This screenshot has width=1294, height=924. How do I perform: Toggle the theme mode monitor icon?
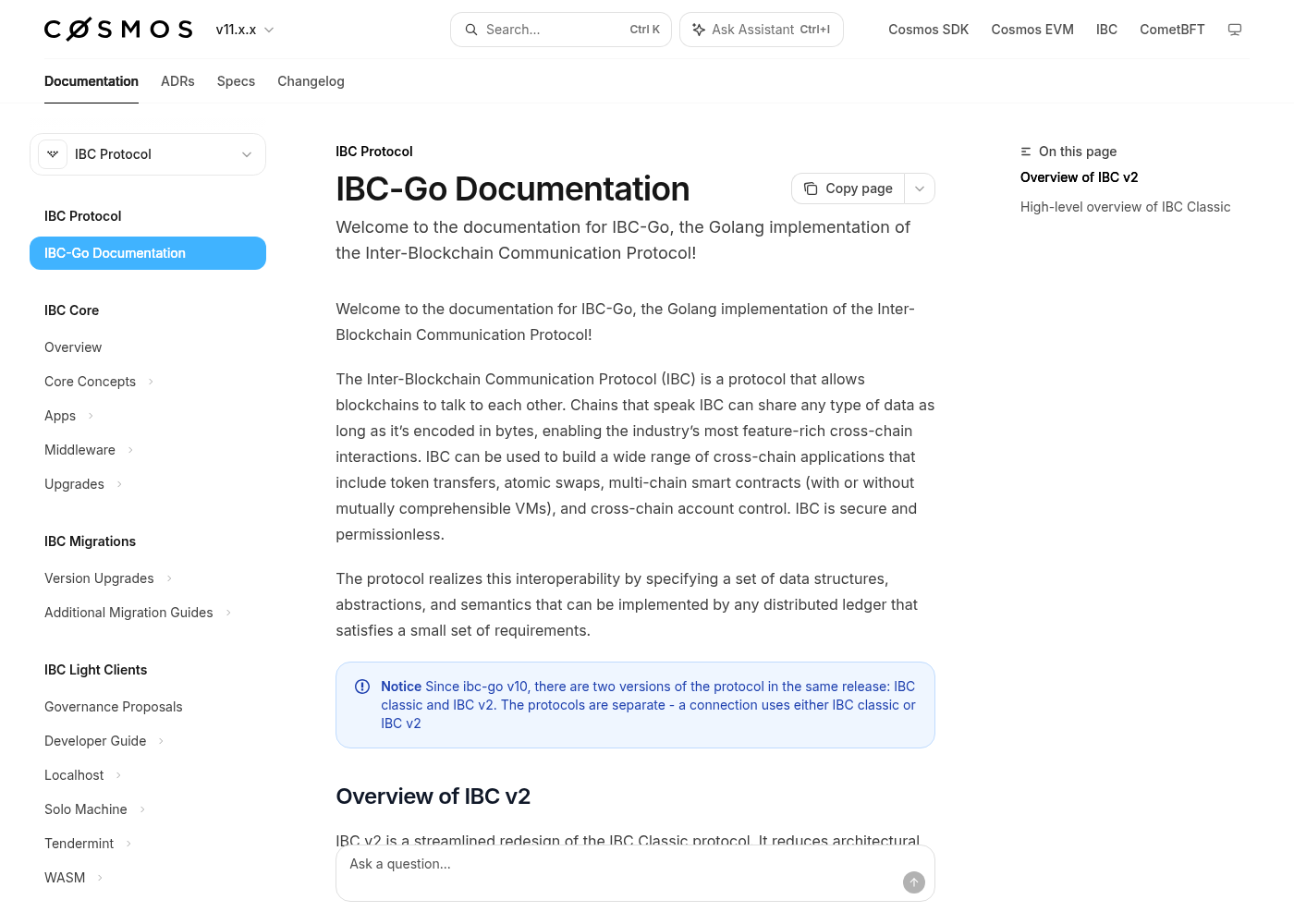click(1234, 30)
